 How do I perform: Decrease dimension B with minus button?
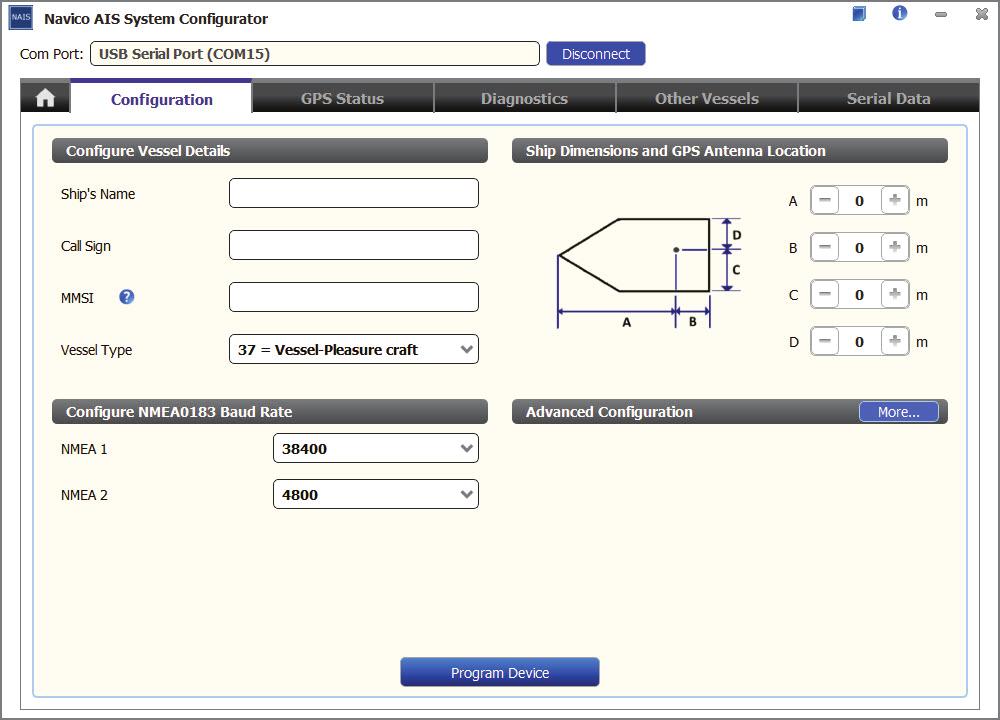(825, 247)
